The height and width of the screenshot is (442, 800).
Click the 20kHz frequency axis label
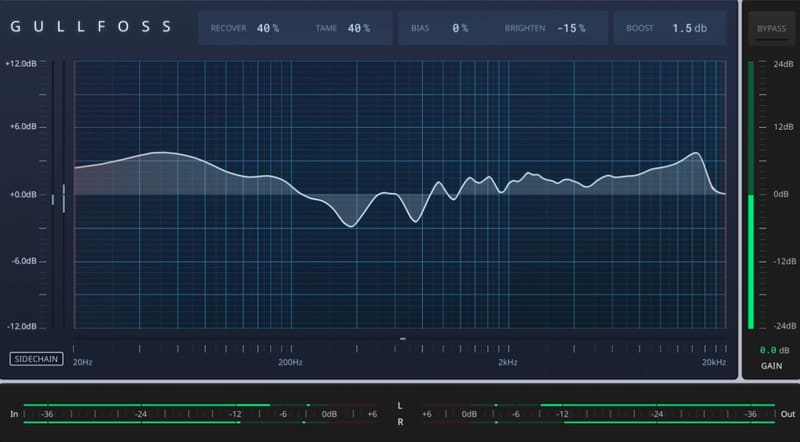(x=714, y=362)
